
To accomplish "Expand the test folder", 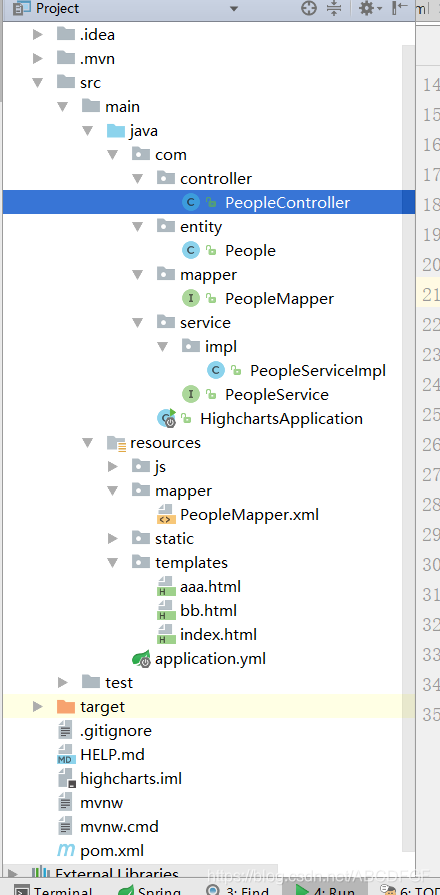I will (x=63, y=683).
